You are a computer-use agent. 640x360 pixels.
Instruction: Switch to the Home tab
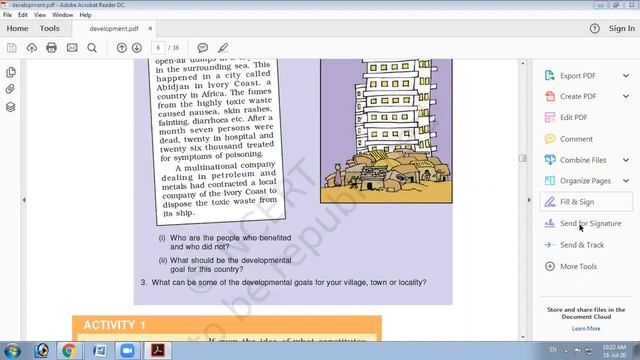[17, 29]
